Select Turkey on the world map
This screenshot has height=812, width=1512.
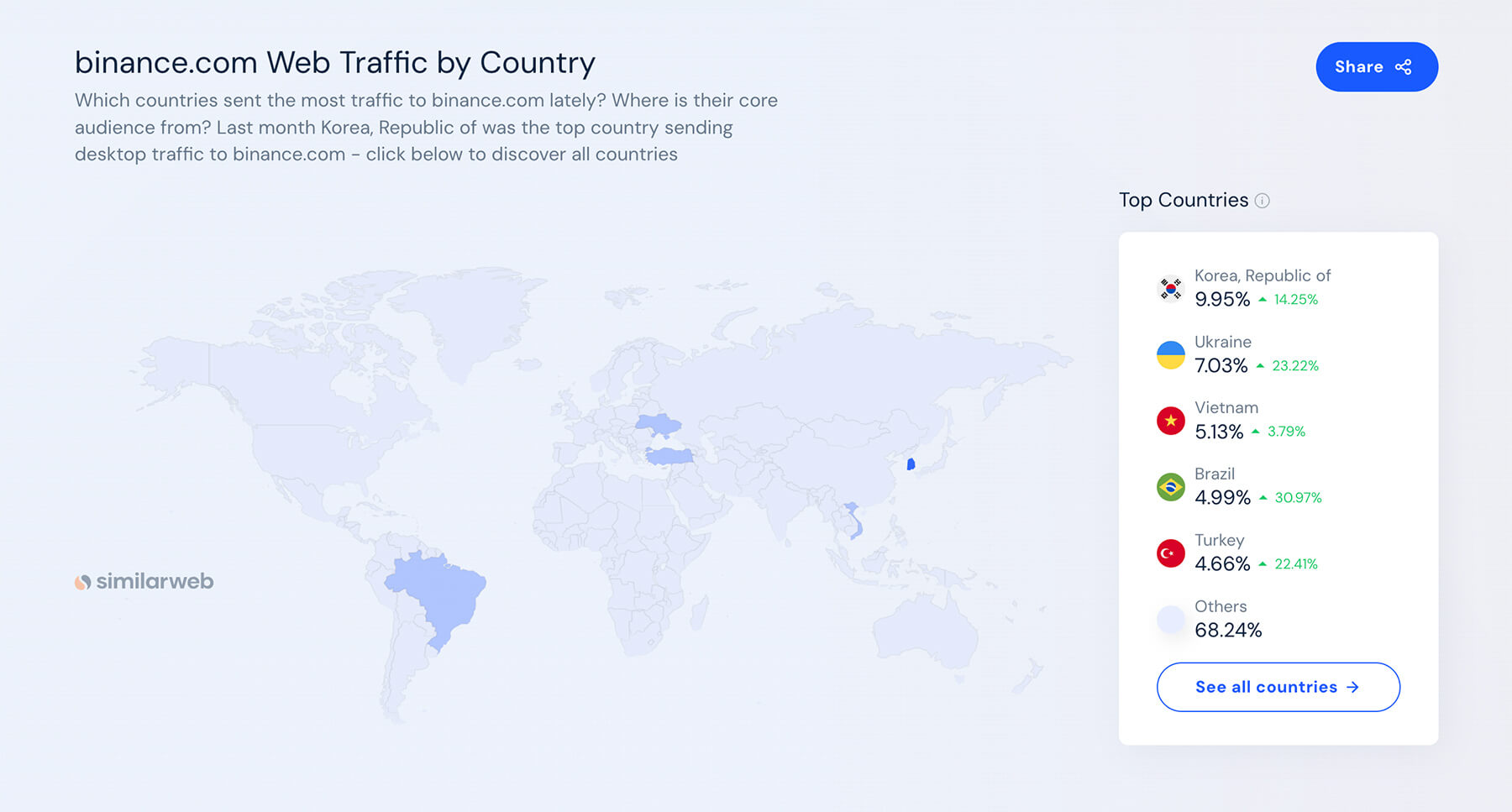pyautogui.click(x=669, y=456)
